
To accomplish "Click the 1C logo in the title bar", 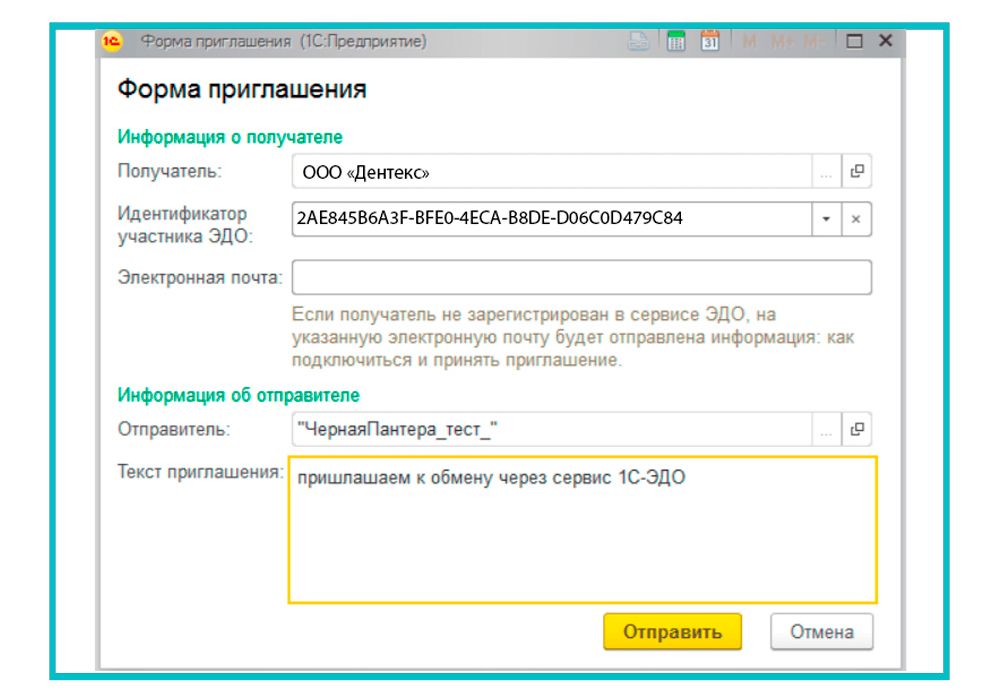I will pos(112,41).
